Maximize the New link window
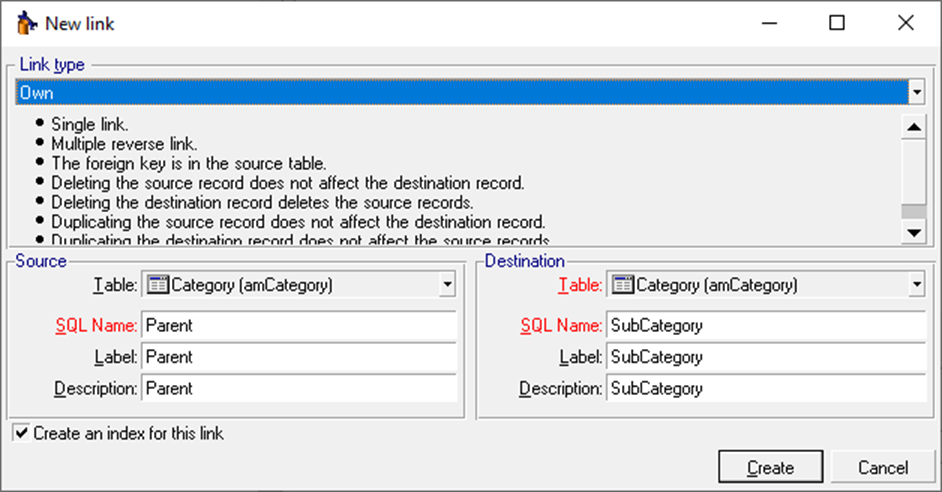 point(837,23)
